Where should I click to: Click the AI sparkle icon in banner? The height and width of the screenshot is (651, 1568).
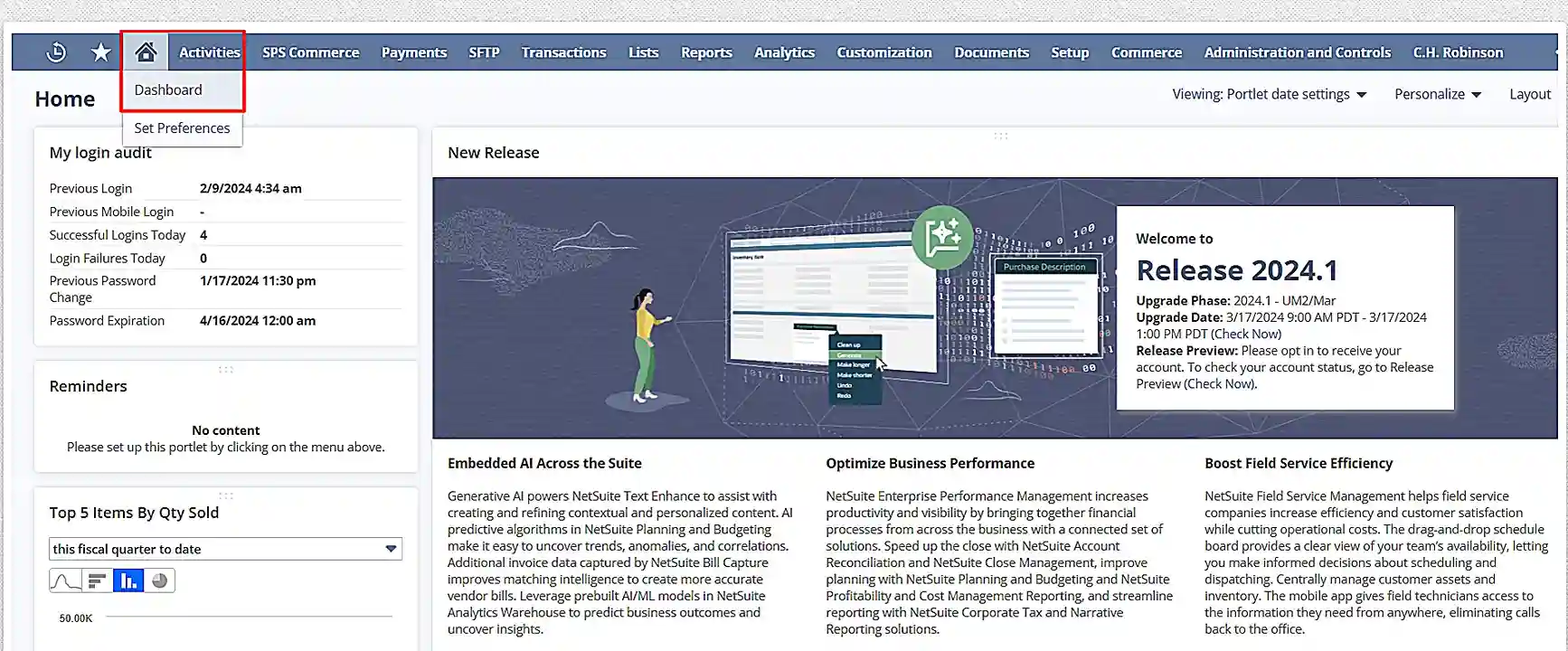point(942,237)
